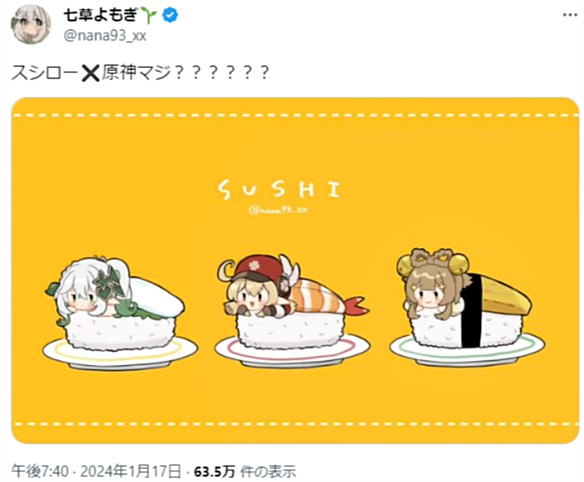This screenshot has height=482, width=584.
Task: Click the X symbol in tweet text
Action: pos(90,73)
